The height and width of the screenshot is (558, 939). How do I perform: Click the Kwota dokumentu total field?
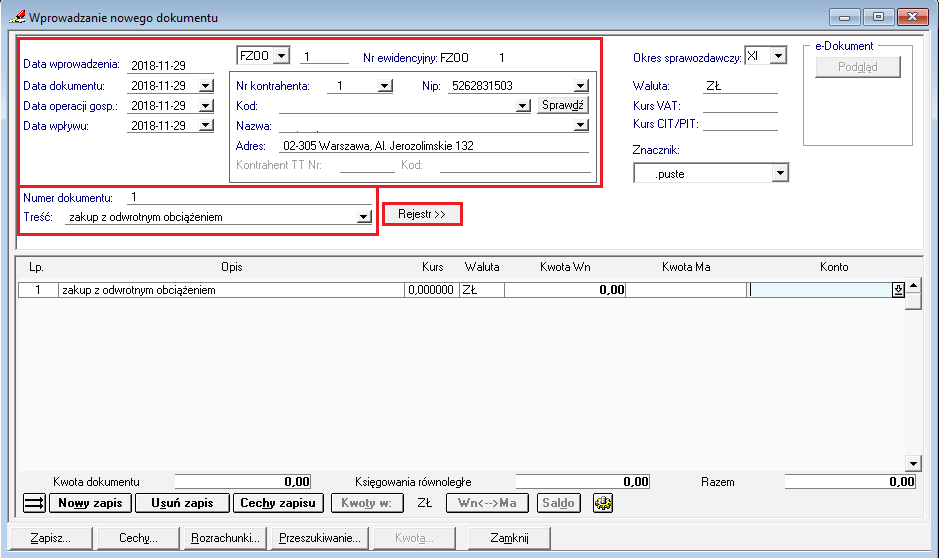click(243, 482)
